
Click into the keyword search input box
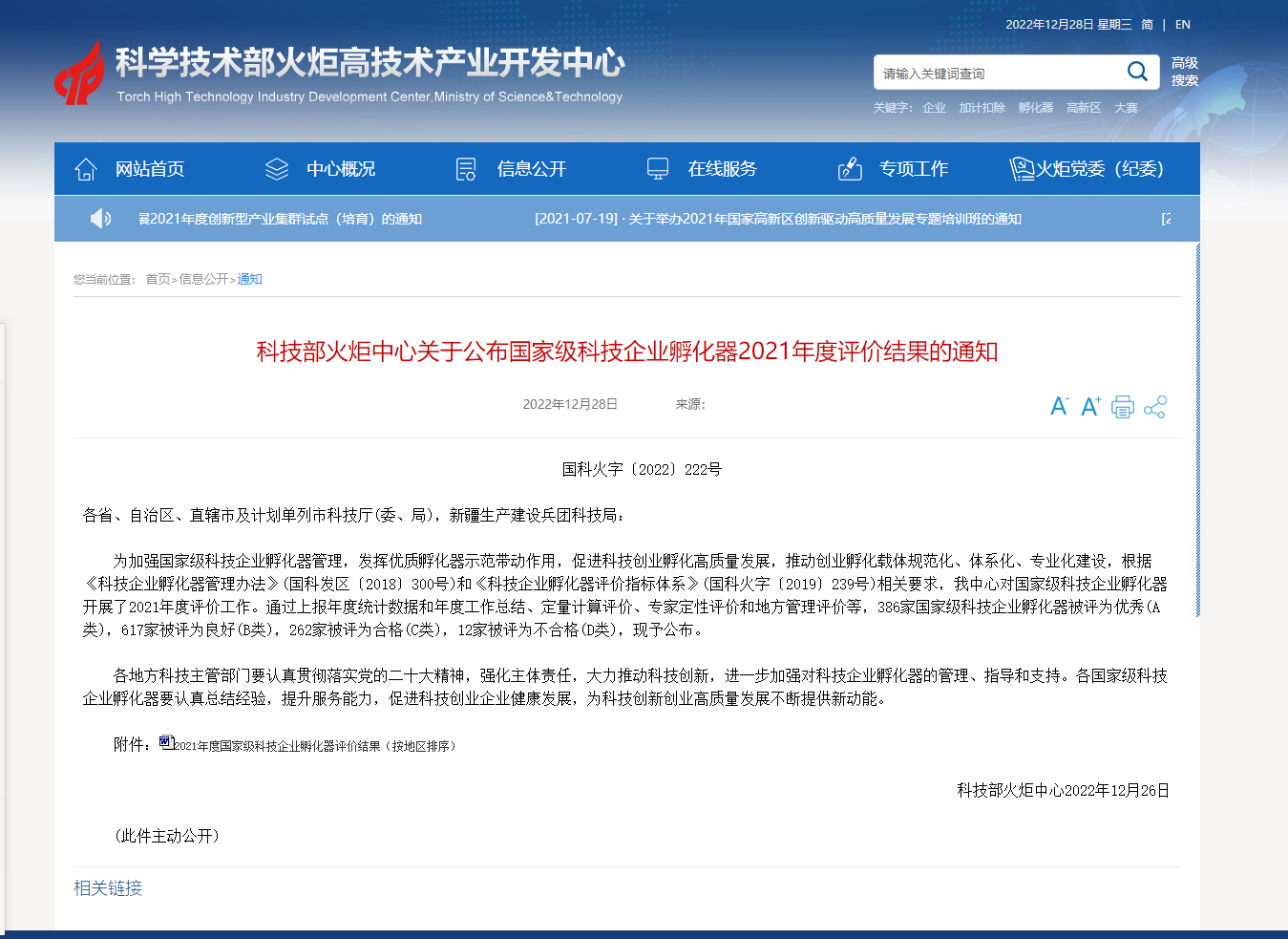point(998,73)
